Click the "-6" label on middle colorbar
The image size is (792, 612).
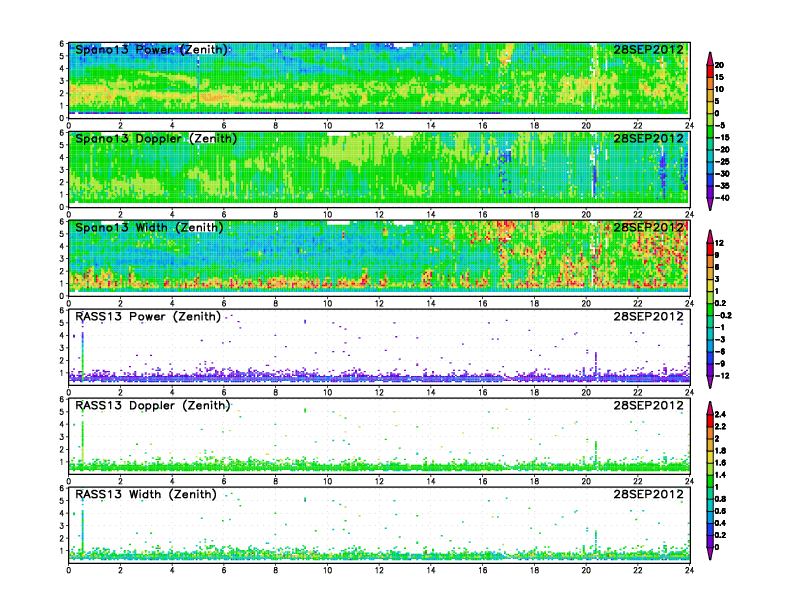tap(720, 351)
